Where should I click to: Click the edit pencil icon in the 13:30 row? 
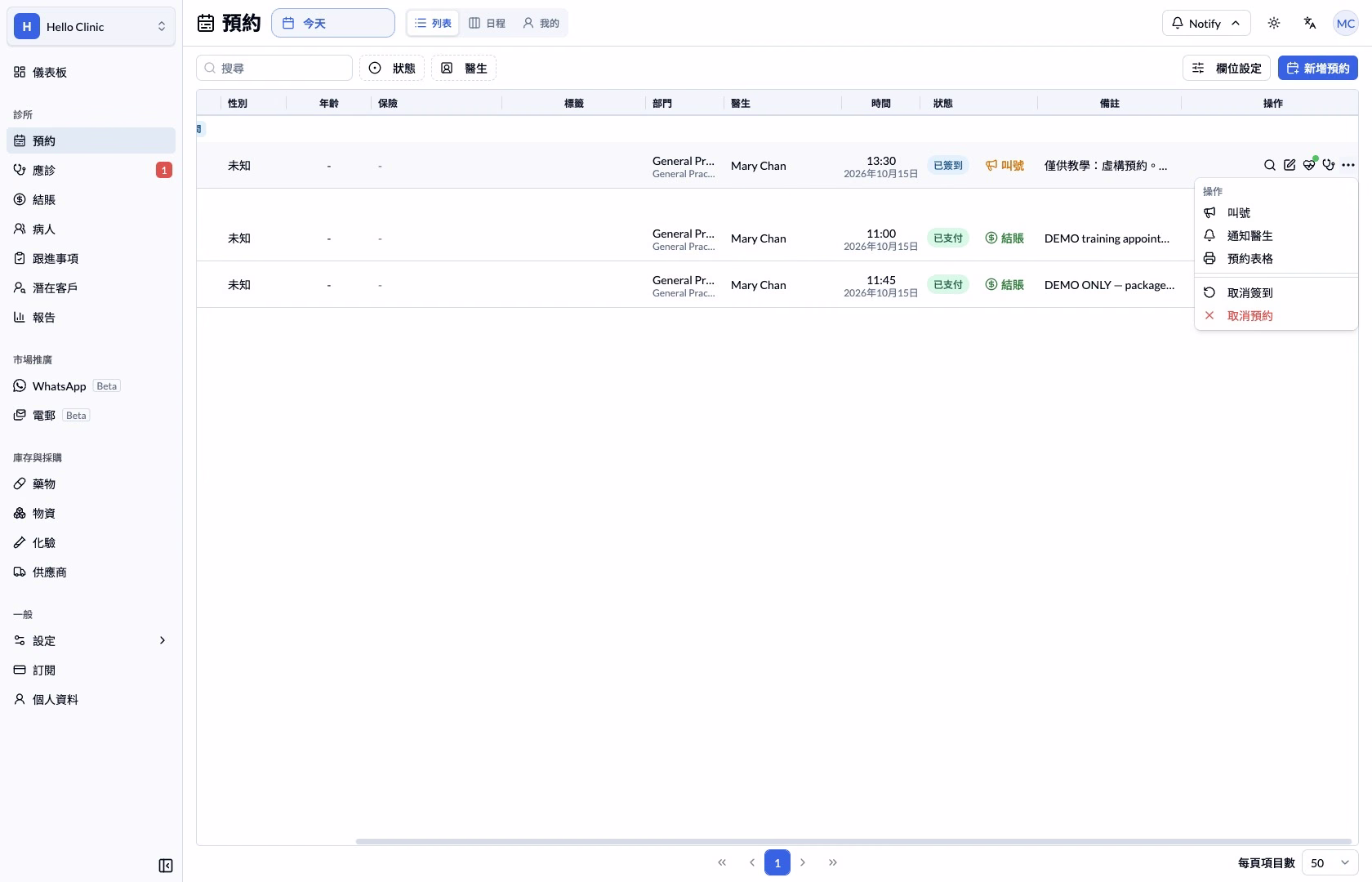tap(1290, 165)
